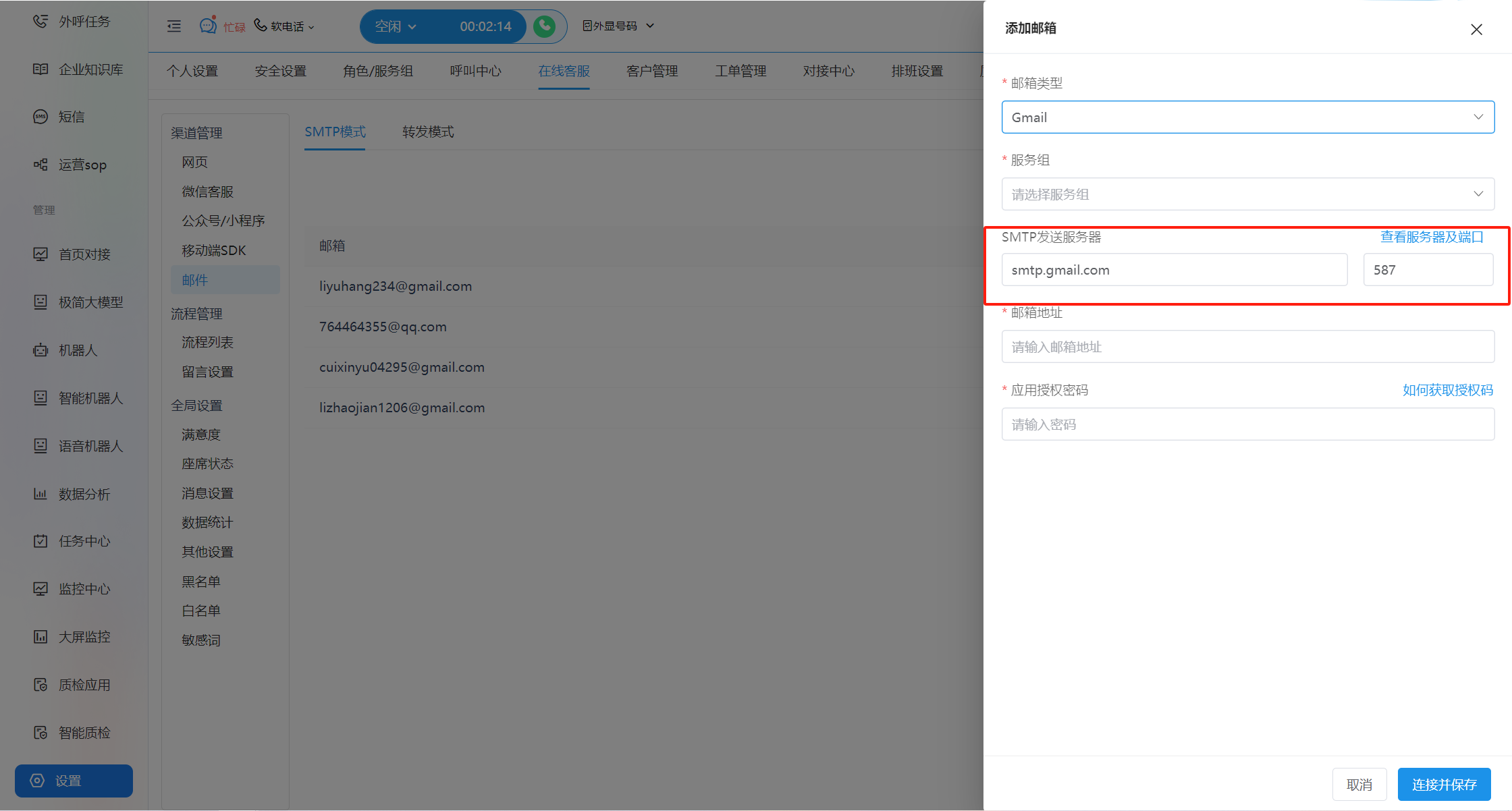
Task: Open 留言设置 menu item
Action: (x=207, y=372)
